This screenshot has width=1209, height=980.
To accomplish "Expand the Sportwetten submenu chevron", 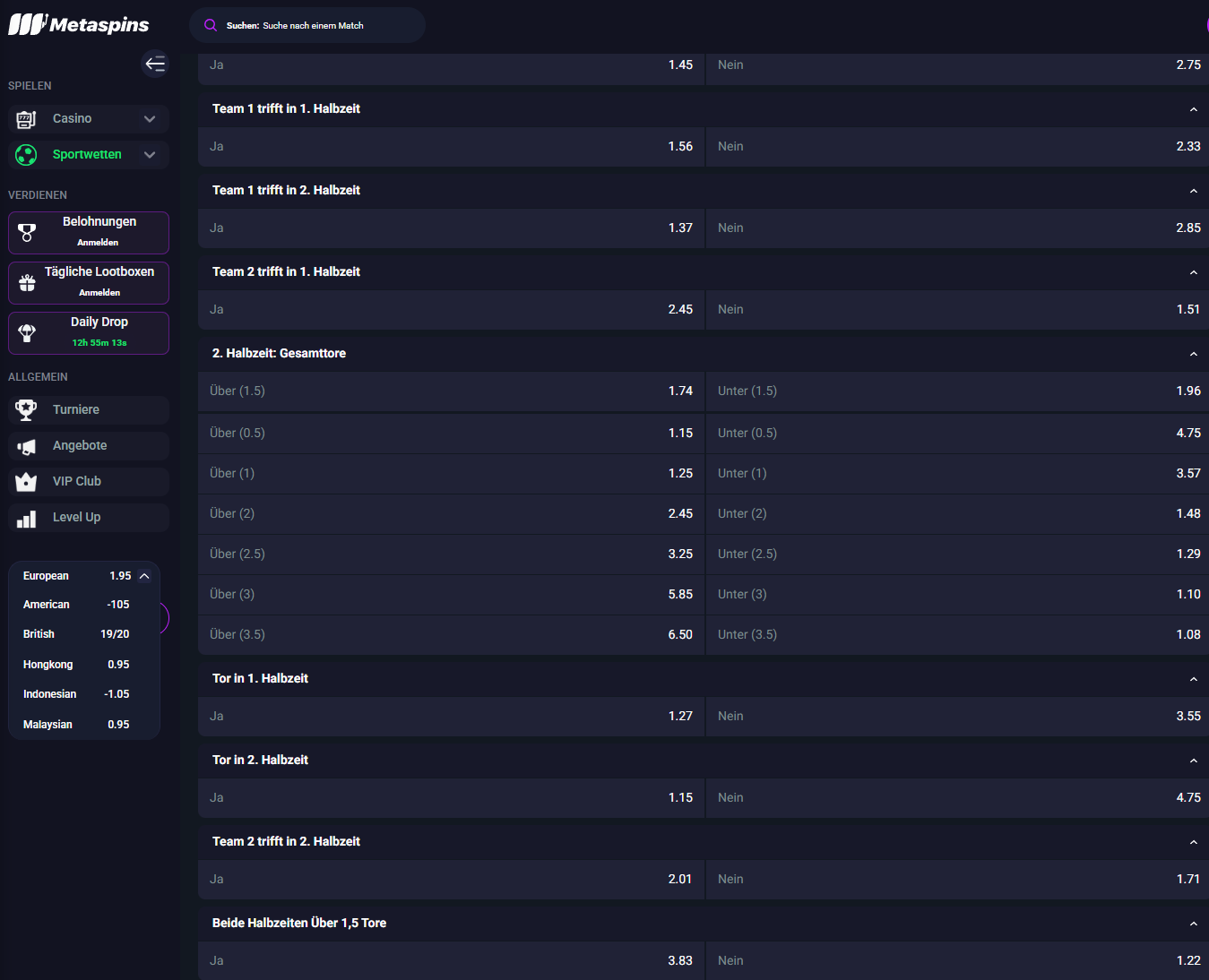I will click(x=150, y=155).
